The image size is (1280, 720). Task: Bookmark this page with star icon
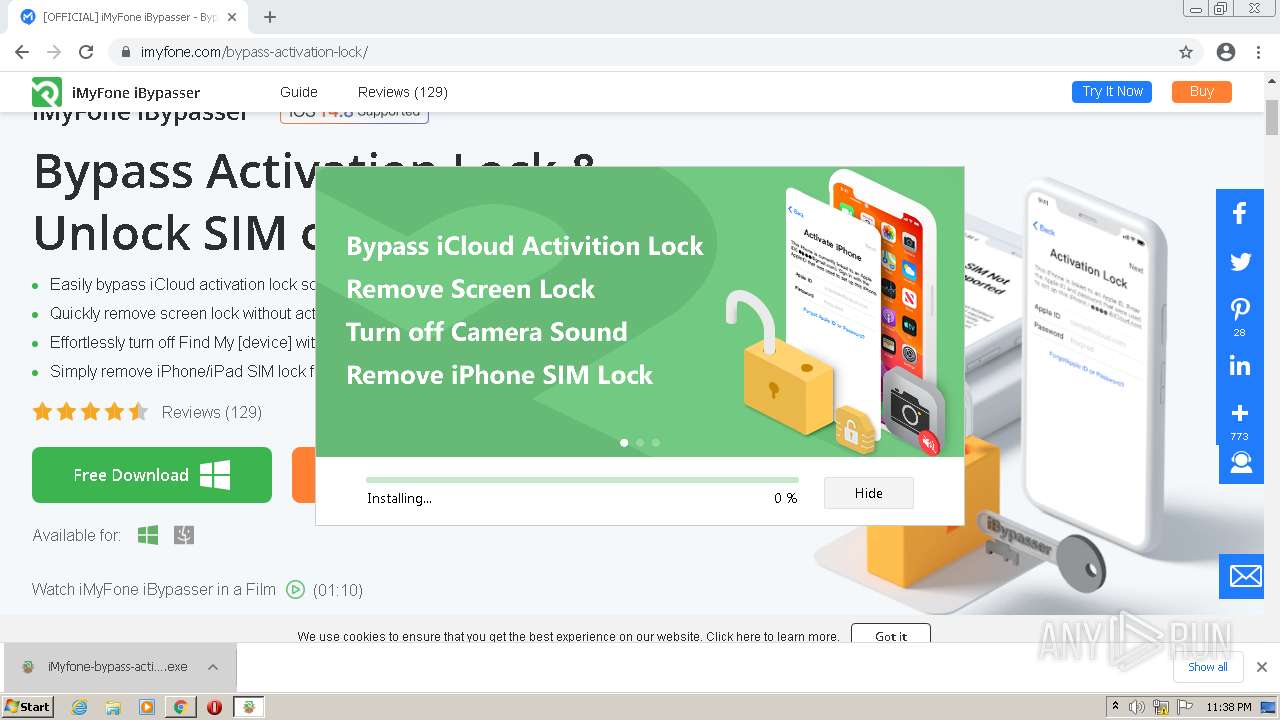(x=1186, y=52)
